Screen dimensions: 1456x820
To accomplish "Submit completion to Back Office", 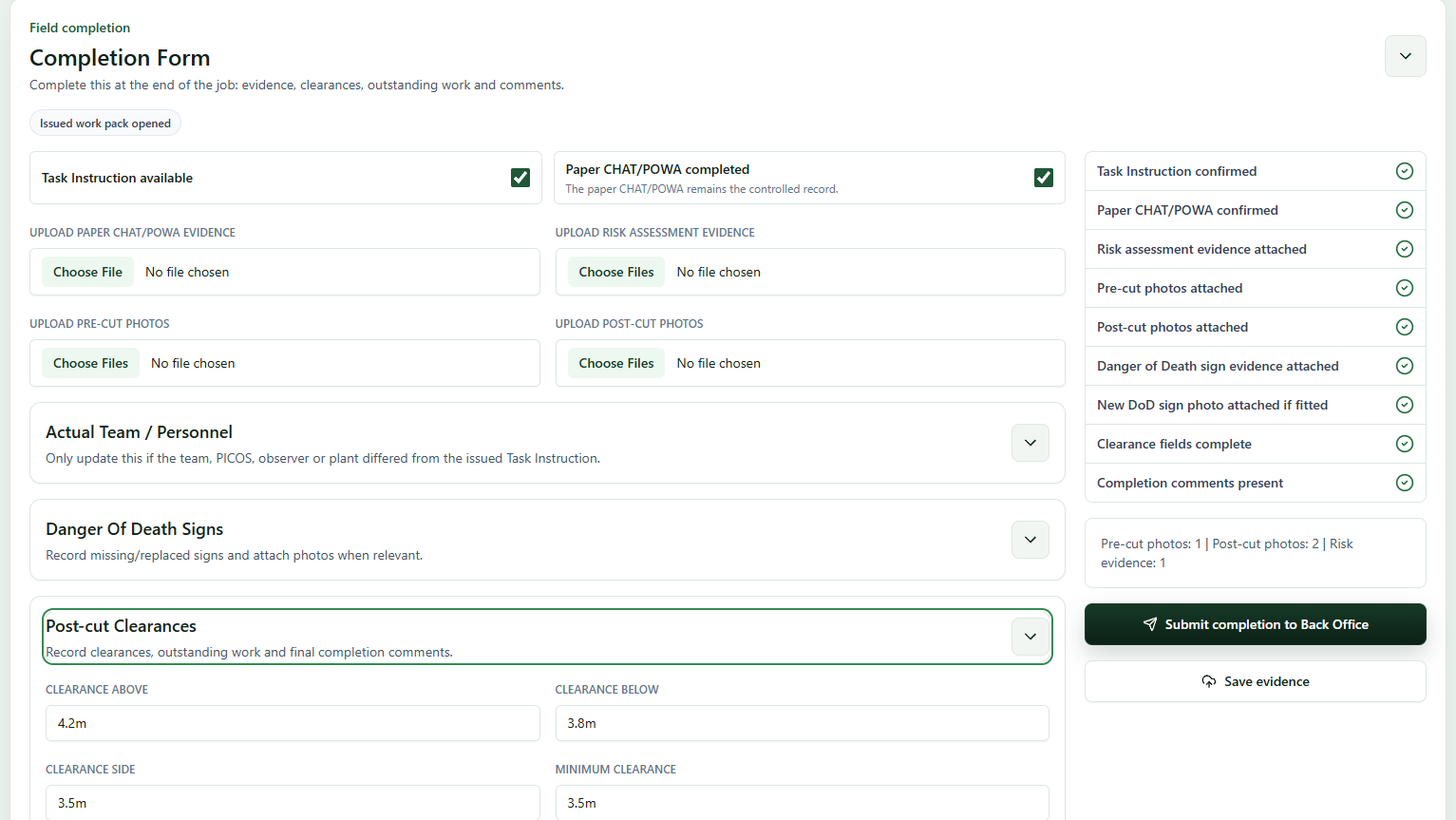I will [x=1256, y=624].
